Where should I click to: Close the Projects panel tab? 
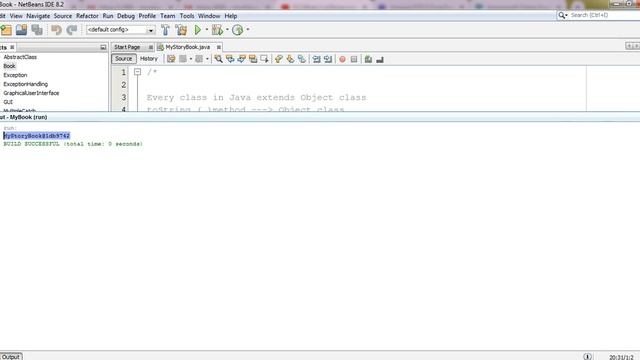click(x=12, y=47)
